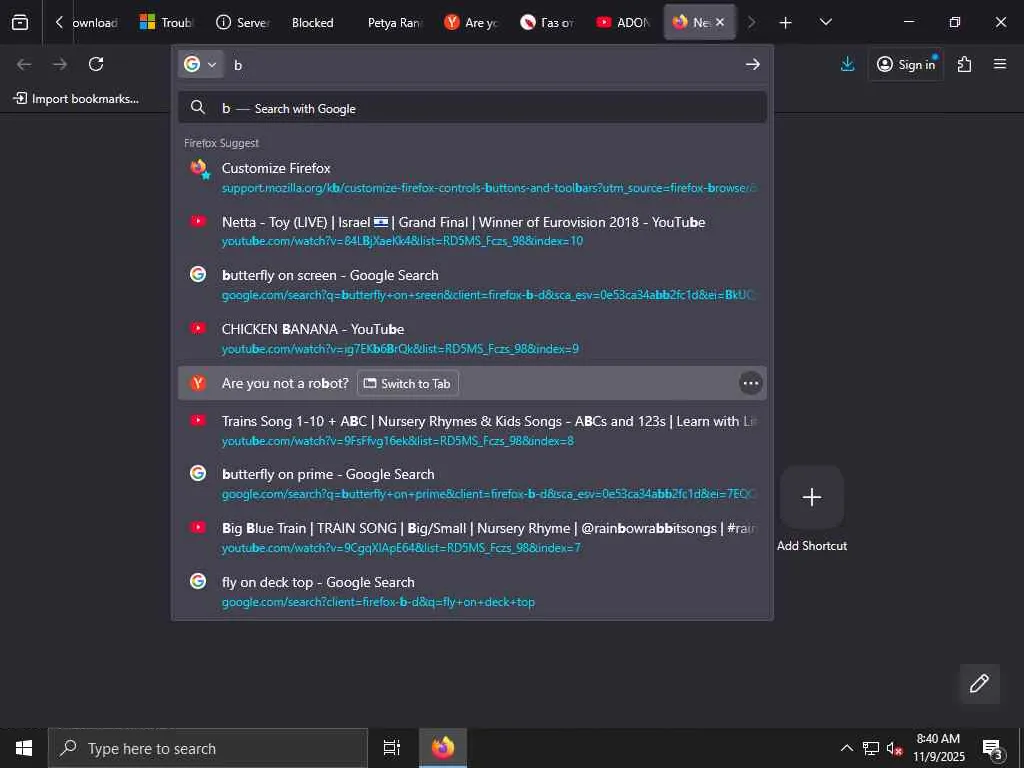
Task: Click the Google favicon of fly on deck top
Action: point(198,581)
